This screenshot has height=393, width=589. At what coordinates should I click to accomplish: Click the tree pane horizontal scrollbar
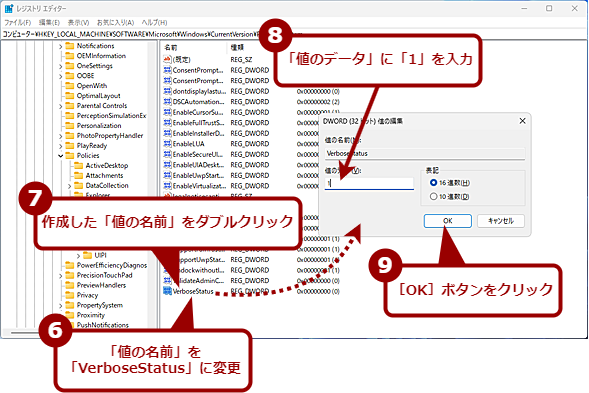pyautogui.click(x=25, y=333)
